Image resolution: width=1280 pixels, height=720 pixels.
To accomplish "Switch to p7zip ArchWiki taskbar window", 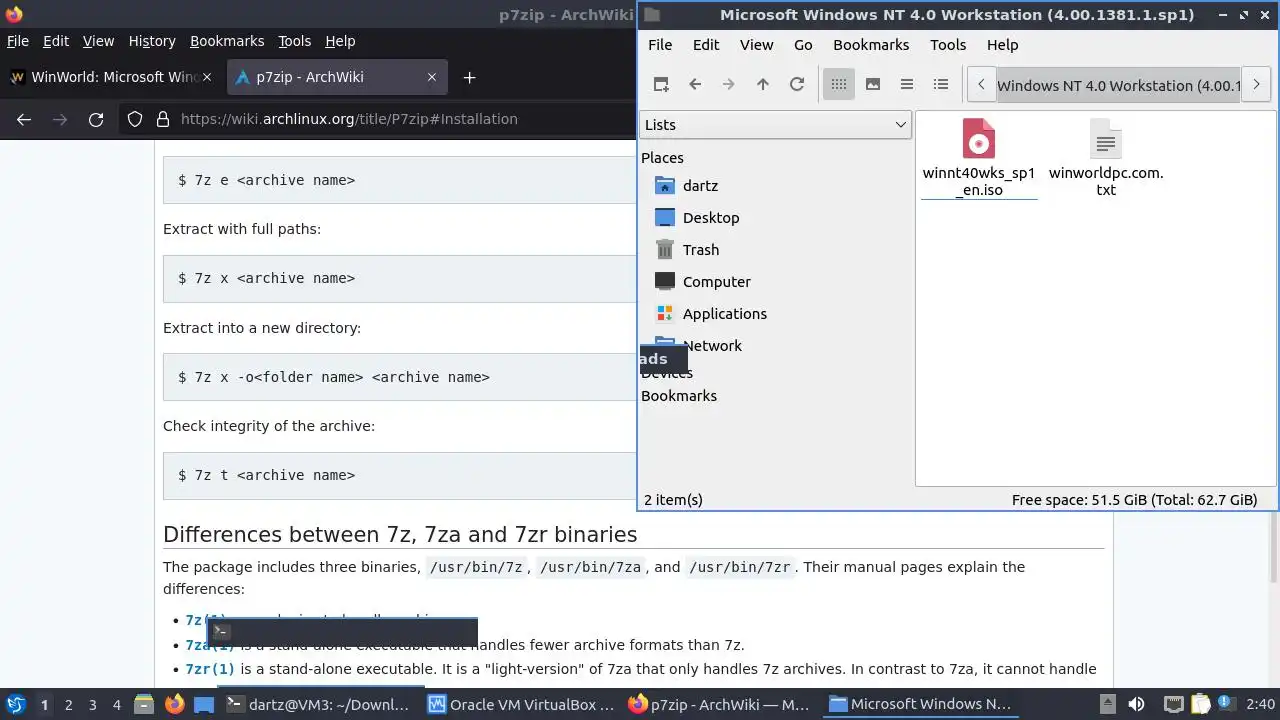I will pos(721,704).
